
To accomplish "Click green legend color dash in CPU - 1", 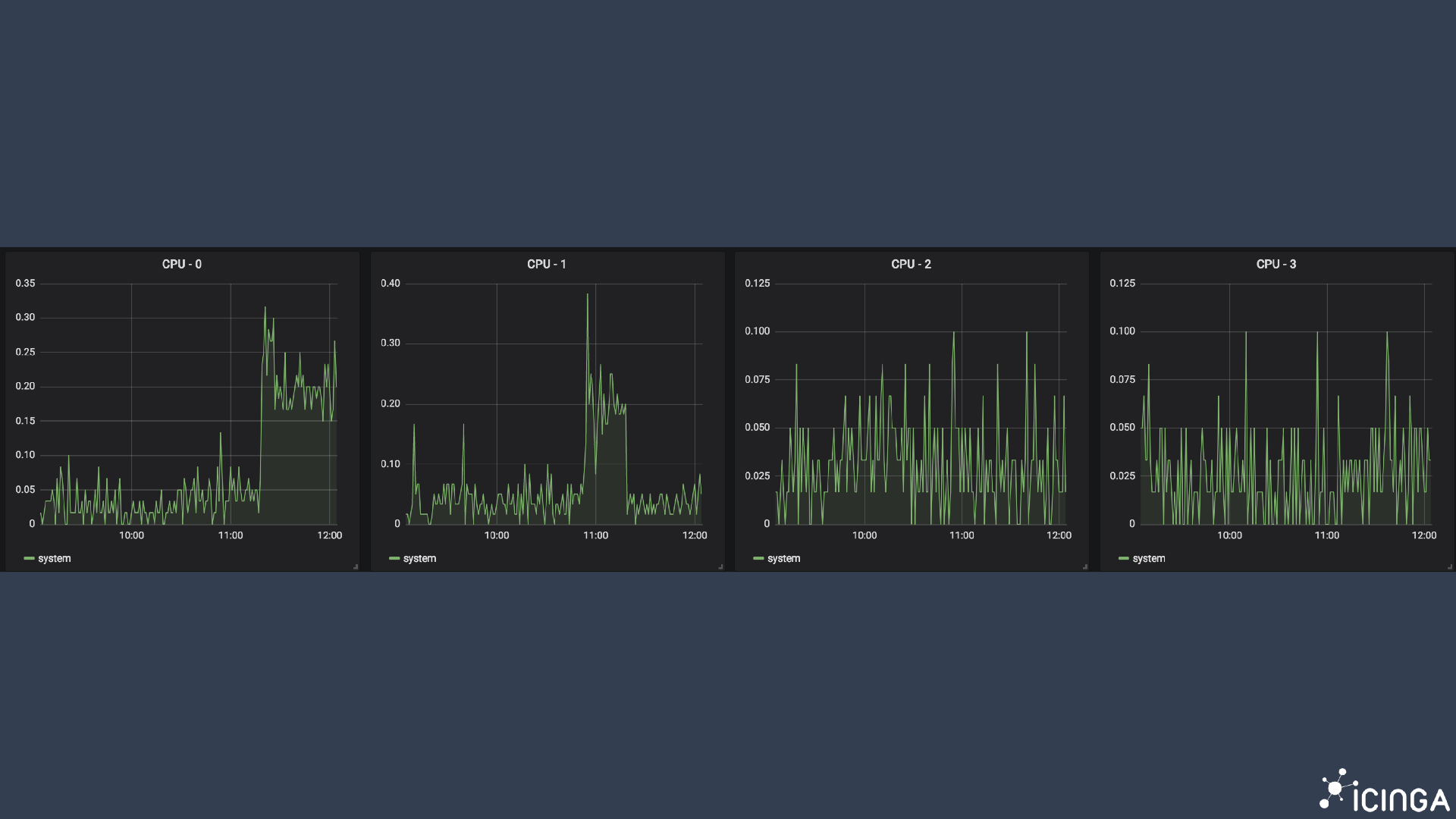I will point(394,559).
